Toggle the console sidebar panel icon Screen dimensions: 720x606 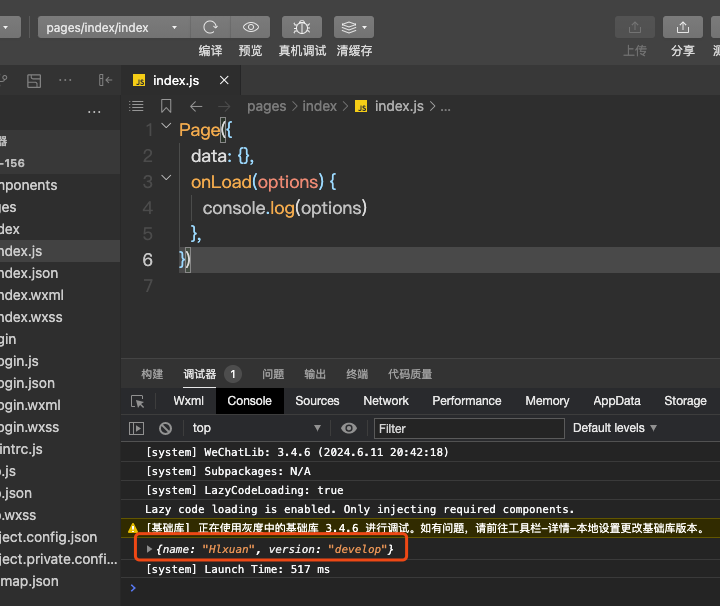click(136, 428)
